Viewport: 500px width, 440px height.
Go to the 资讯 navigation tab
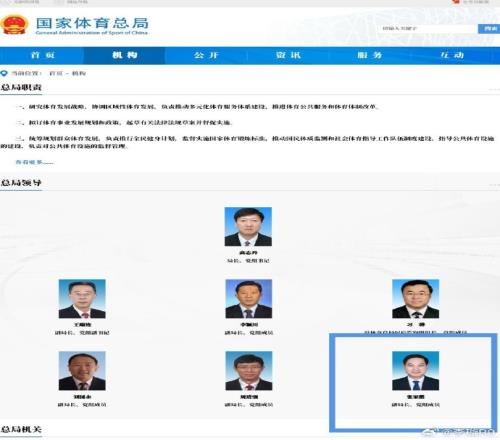click(288, 55)
